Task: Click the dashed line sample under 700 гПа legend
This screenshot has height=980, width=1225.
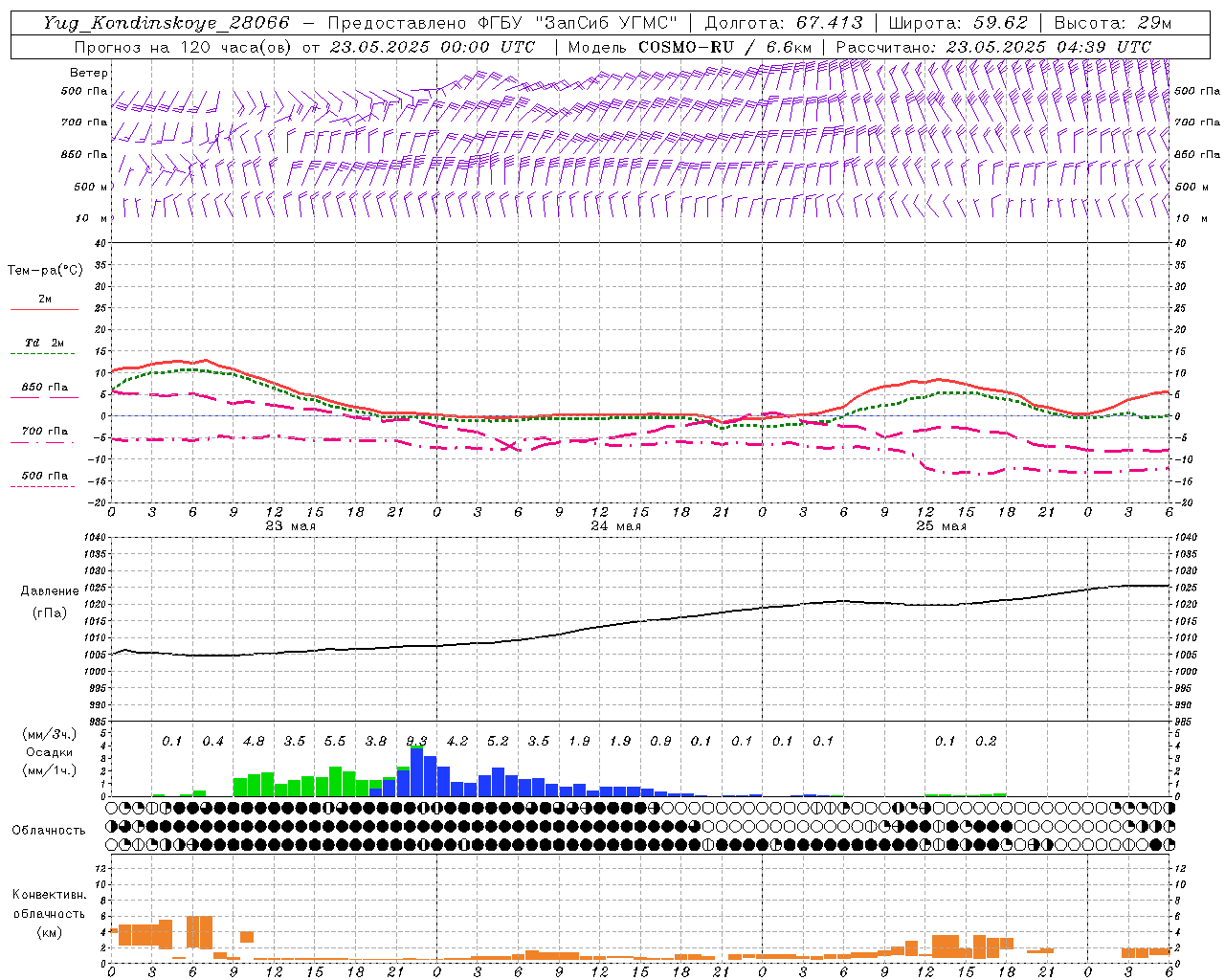Action: 44,443
